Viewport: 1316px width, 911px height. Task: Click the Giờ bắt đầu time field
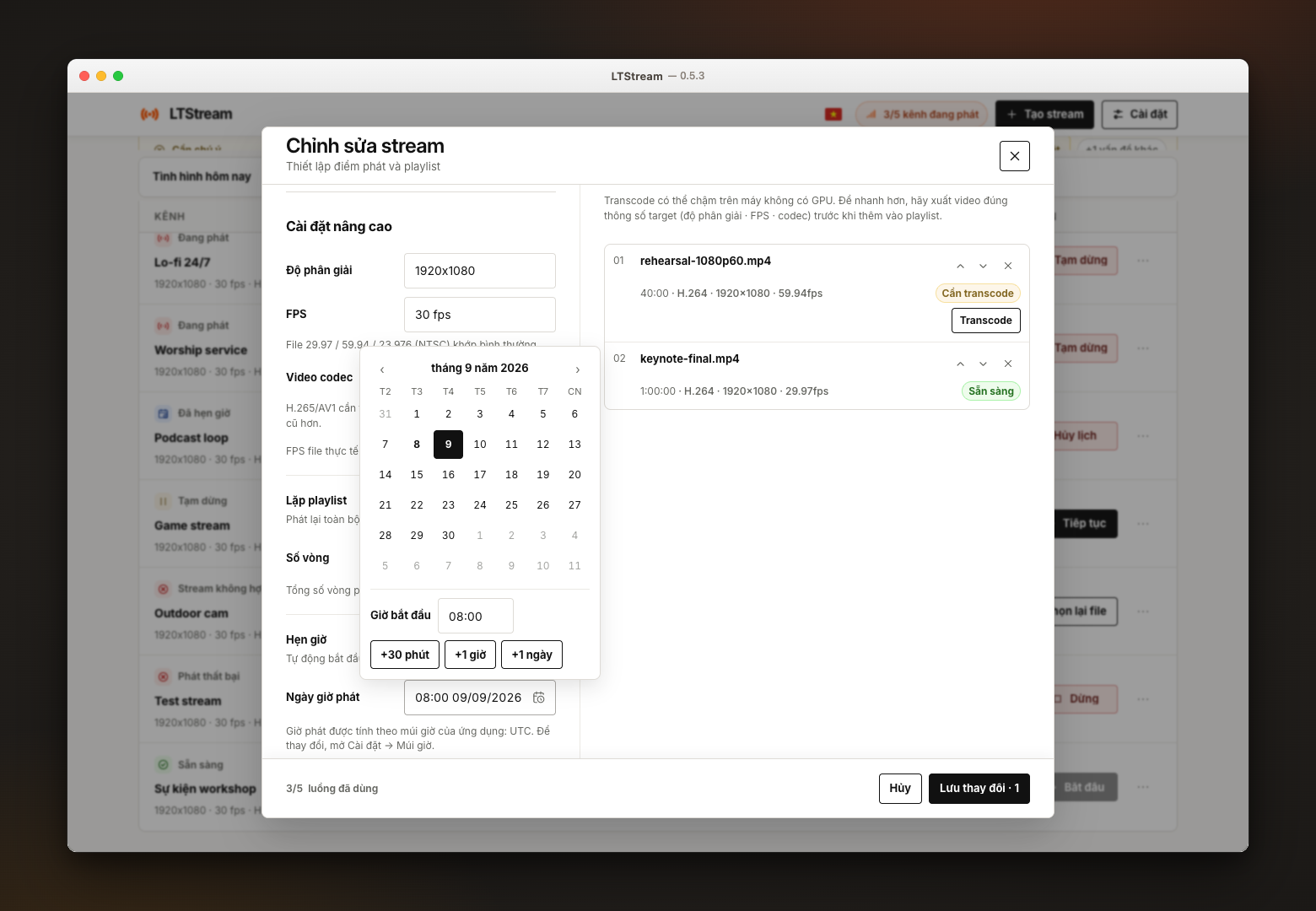(475, 616)
